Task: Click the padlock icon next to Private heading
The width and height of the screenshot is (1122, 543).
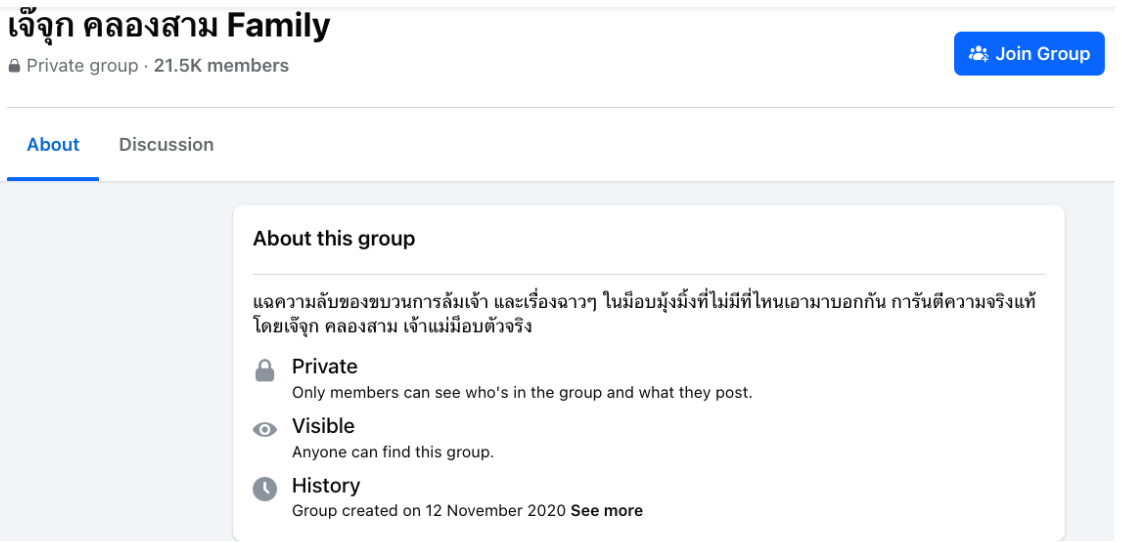Action: (264, 371)
